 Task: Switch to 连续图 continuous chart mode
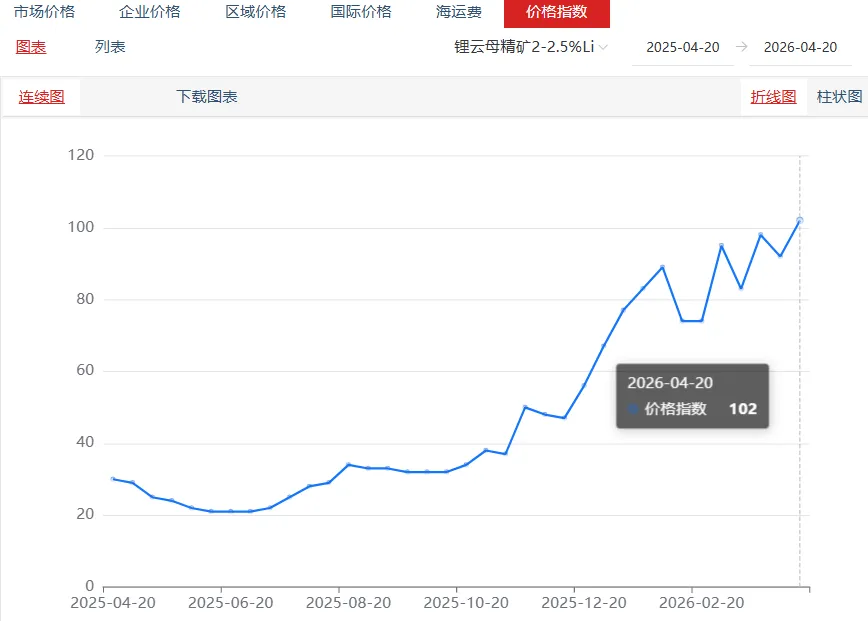click(40, 97)
